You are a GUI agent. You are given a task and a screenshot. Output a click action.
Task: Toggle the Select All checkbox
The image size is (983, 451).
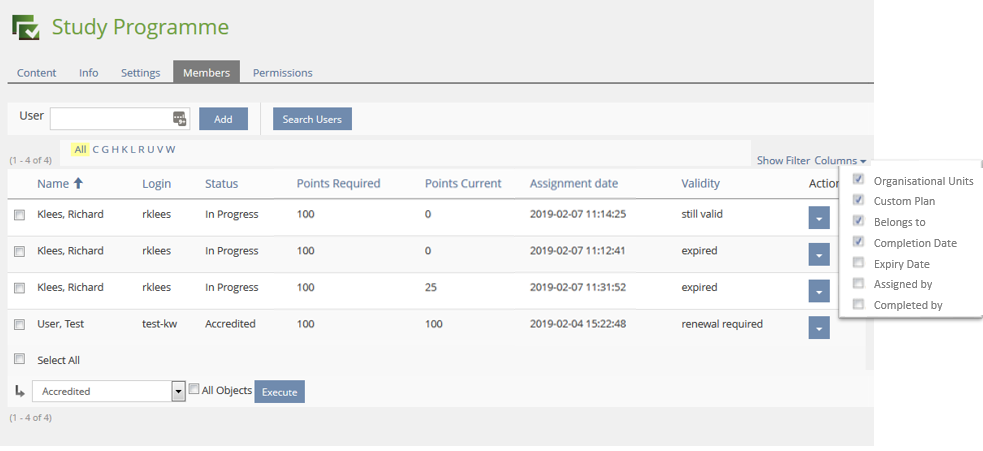19,359
